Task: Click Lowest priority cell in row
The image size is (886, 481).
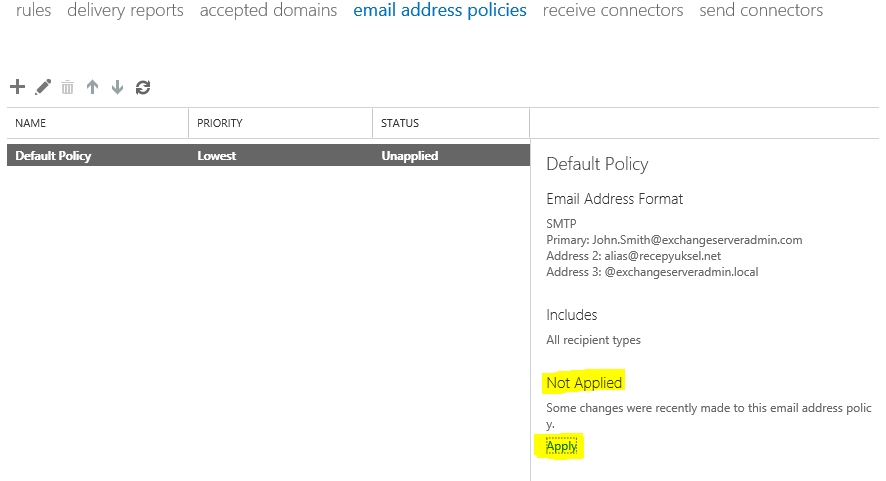Action: pos(216,156)
